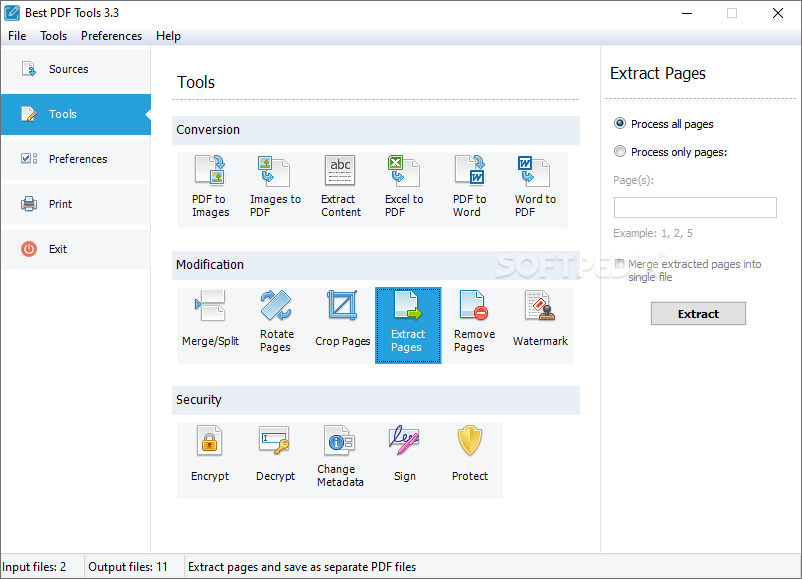
Task: Click the Crop Pages tool
Action: (x=342, y=325)
